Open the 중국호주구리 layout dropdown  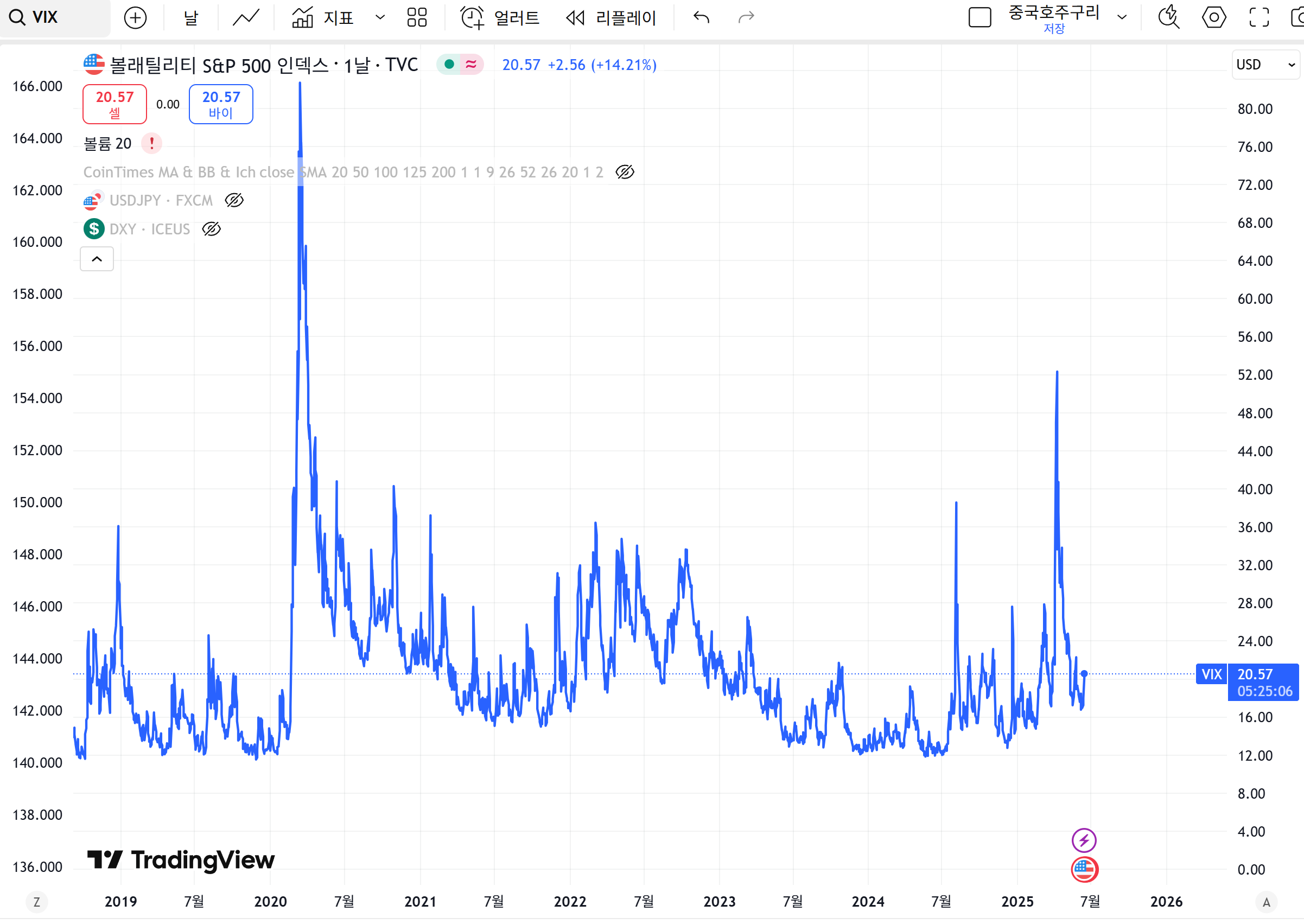(x=1122, y=18)
